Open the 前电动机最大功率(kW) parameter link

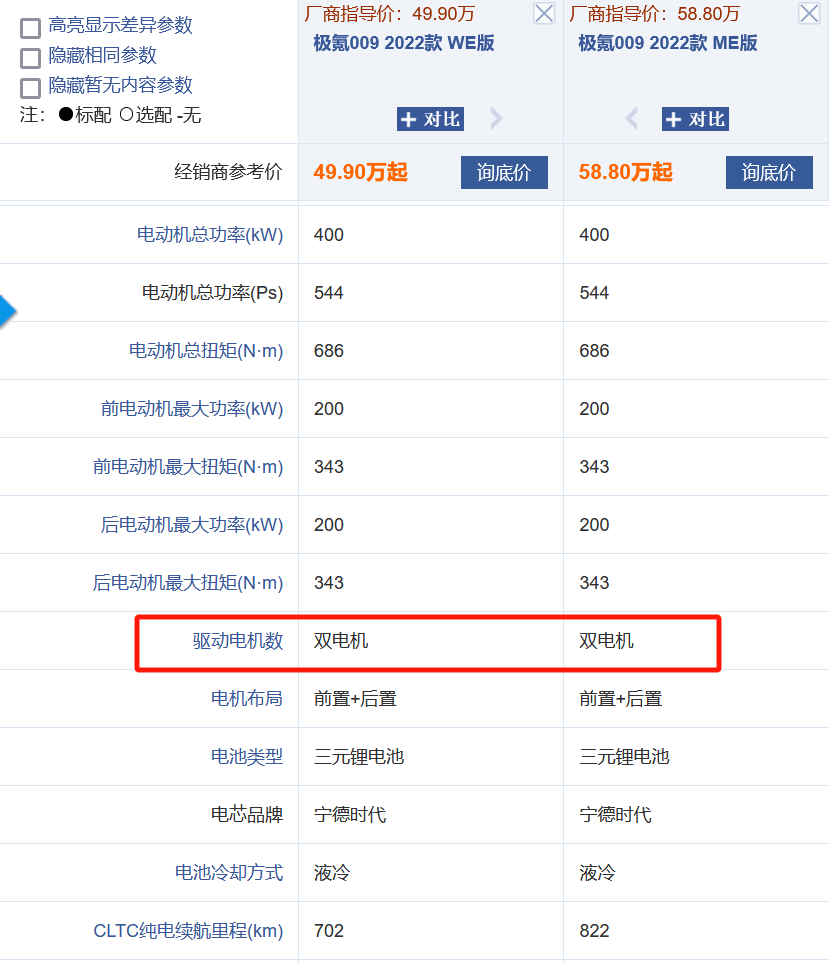click(192, 408)
